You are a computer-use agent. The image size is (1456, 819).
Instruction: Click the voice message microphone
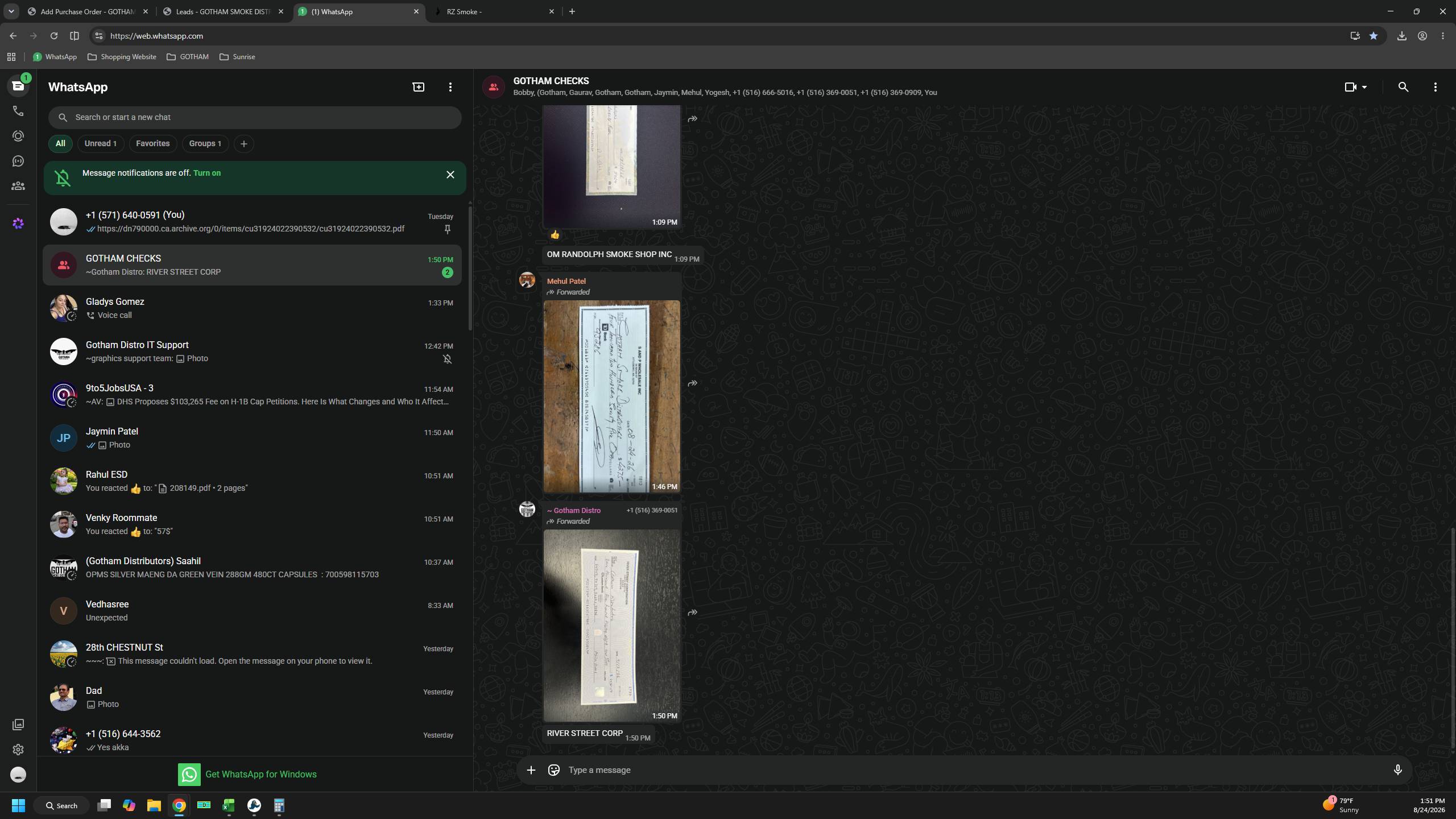pos(1397,770)
